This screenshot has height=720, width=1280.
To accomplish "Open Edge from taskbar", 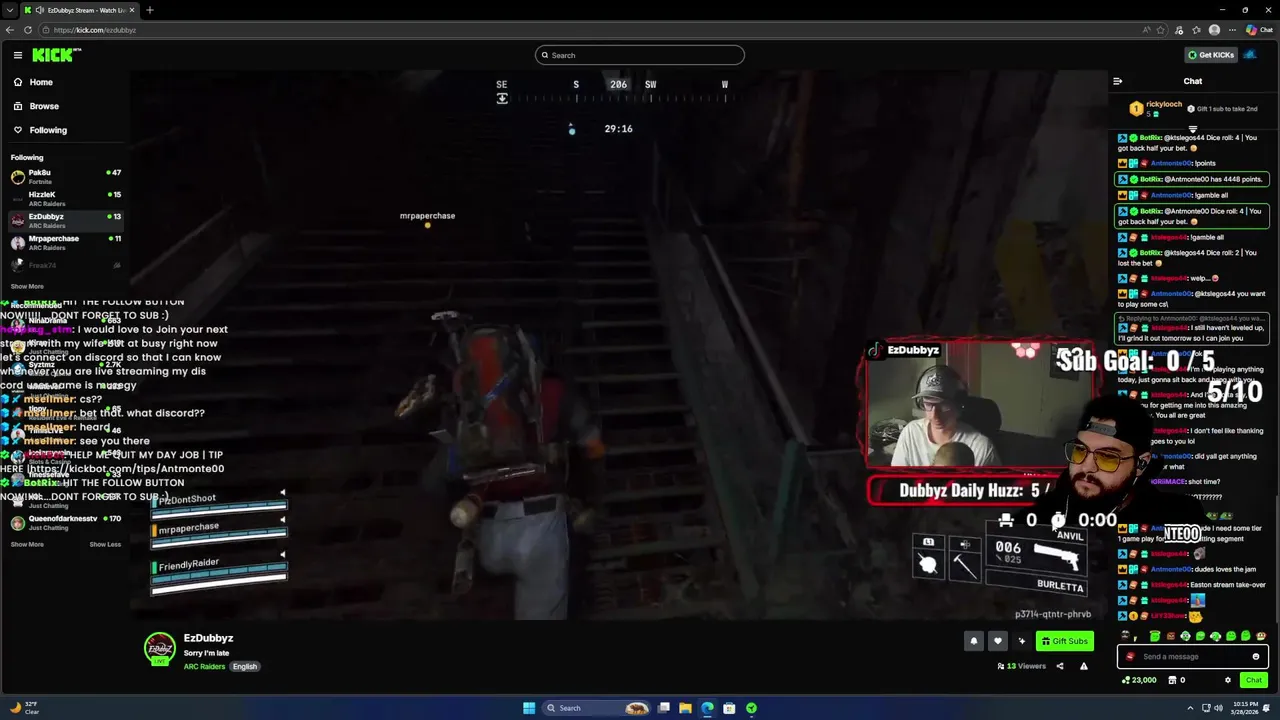I will tap(707, 708).
